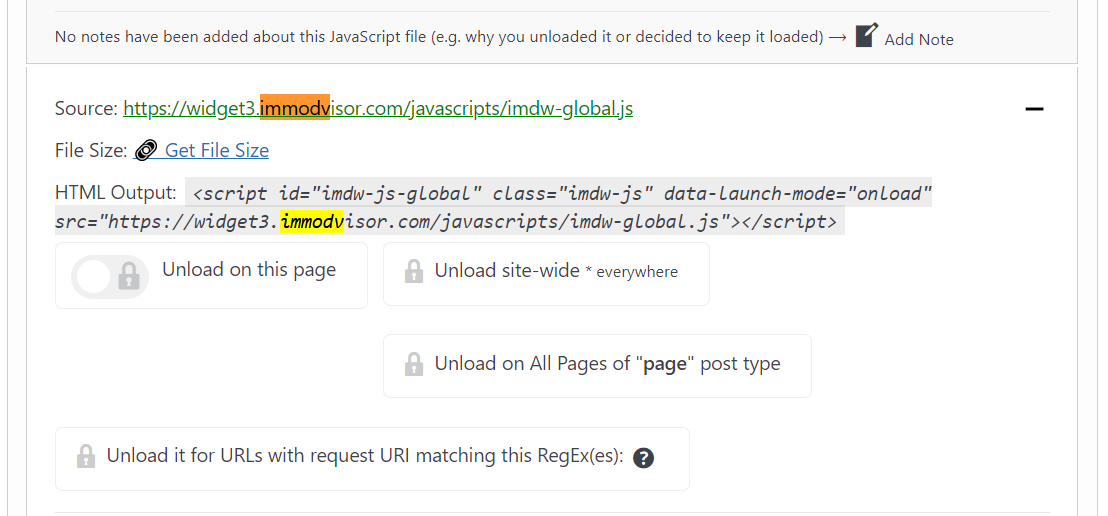Select Unload site-wide everywhere option
The width and height of the screenshot is (1108, 516).
coord(546,274)
